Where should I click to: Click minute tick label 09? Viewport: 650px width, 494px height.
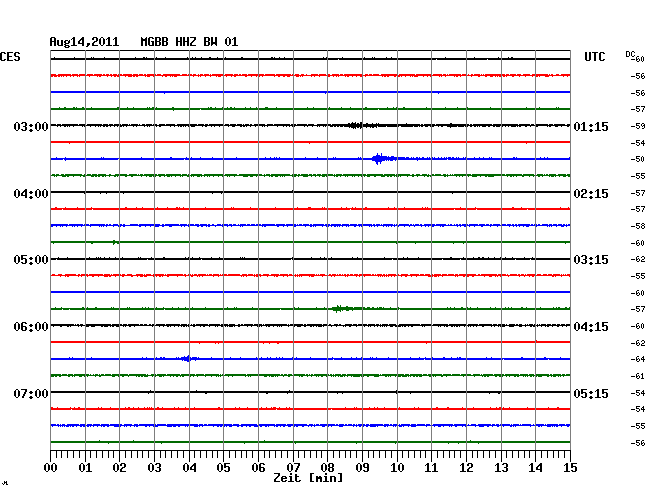(x=362, y=468)
